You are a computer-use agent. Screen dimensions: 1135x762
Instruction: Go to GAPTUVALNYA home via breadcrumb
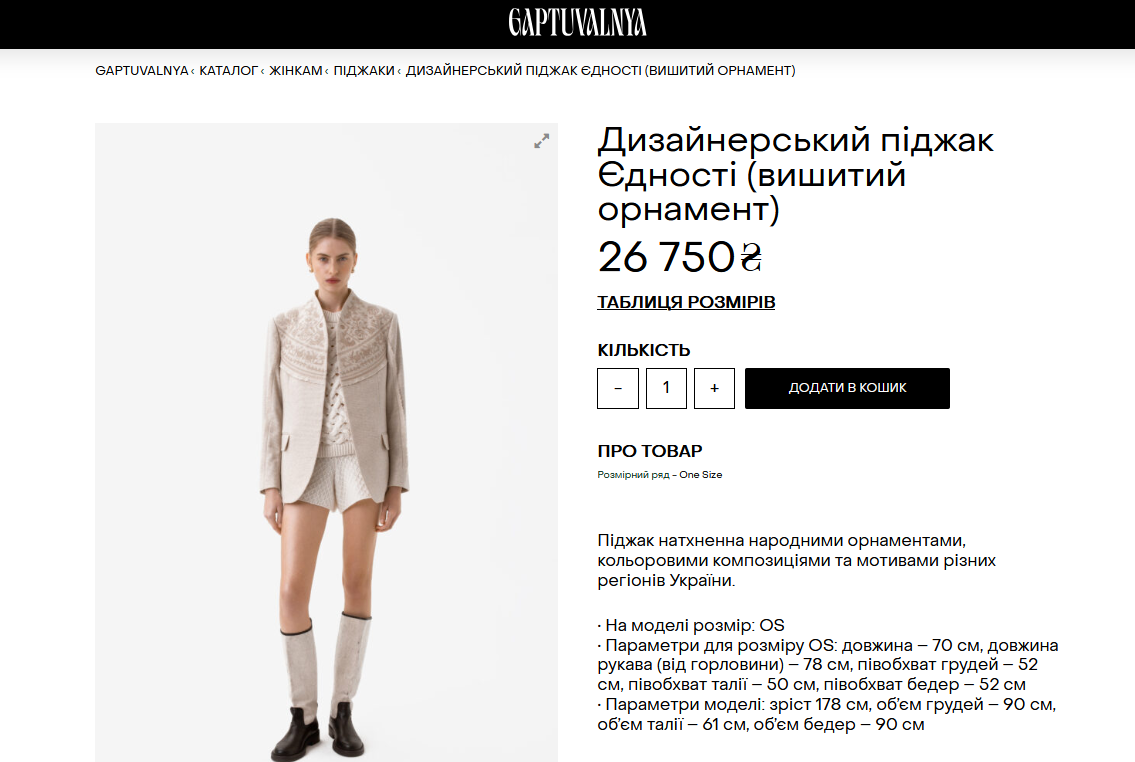tap(142, 70)
